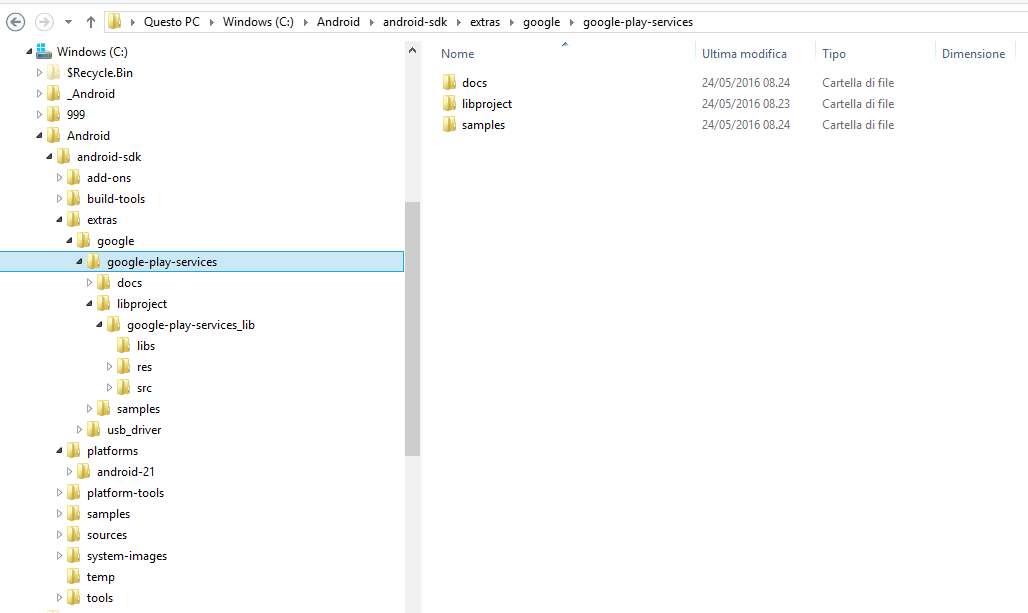Collapse platforms tree node
The image size is (1028, 613).
coord(59,450)
